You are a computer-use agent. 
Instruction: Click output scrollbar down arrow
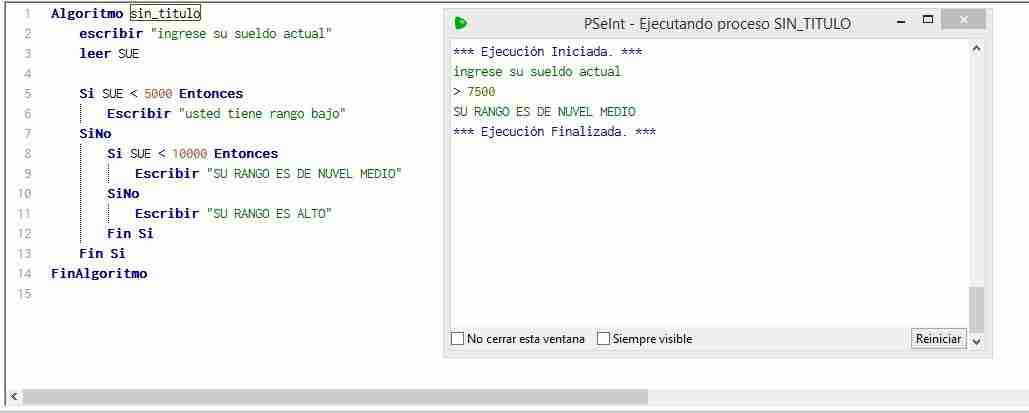point(976,341)
